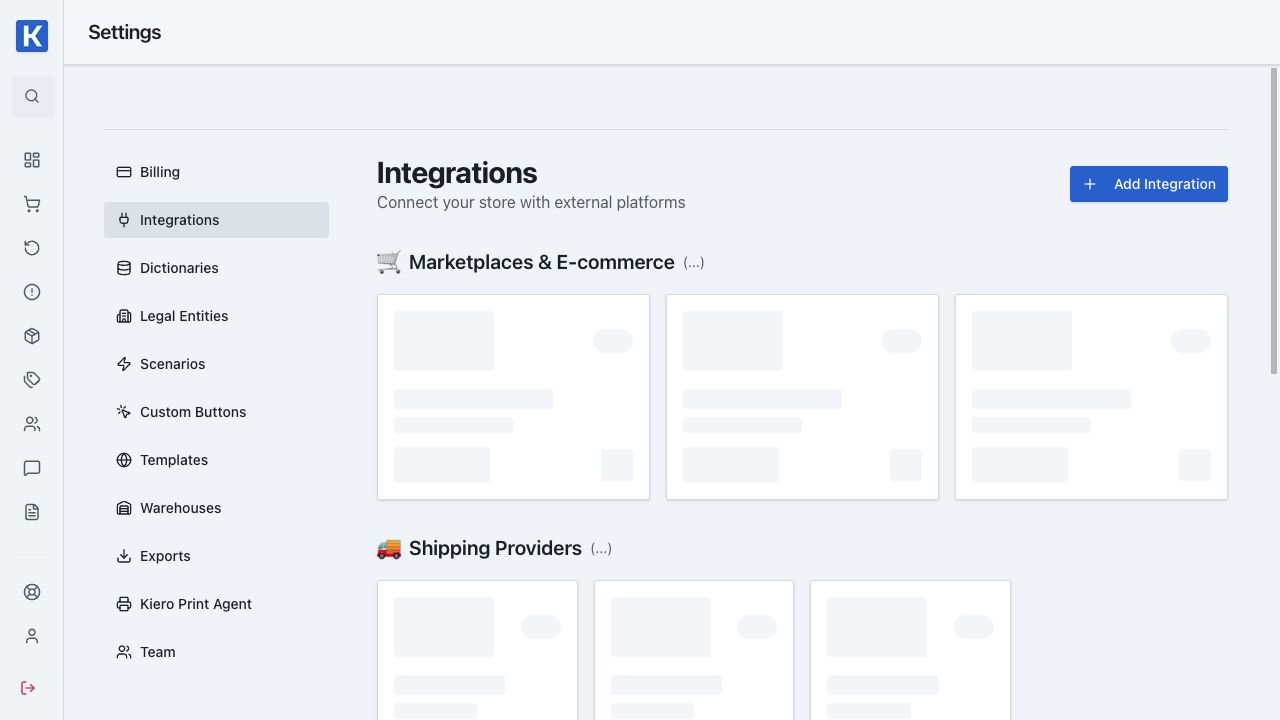Screen dimensions: 1280x720
Task: Open the alert exclamation icon in sidebar
Action: click(x=32, y=292)
